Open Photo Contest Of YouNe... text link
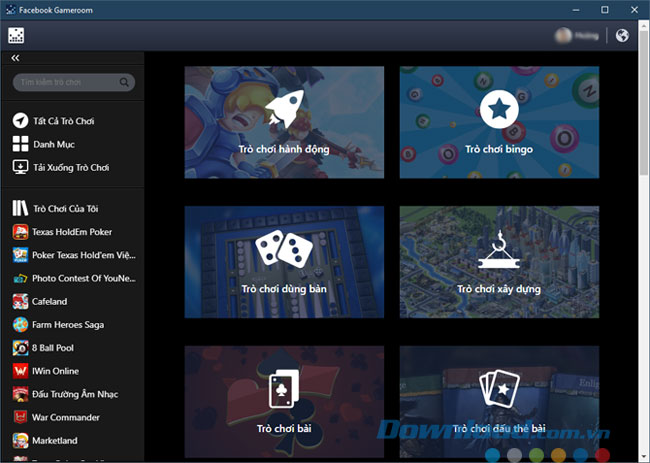 [x=84, y=278]
